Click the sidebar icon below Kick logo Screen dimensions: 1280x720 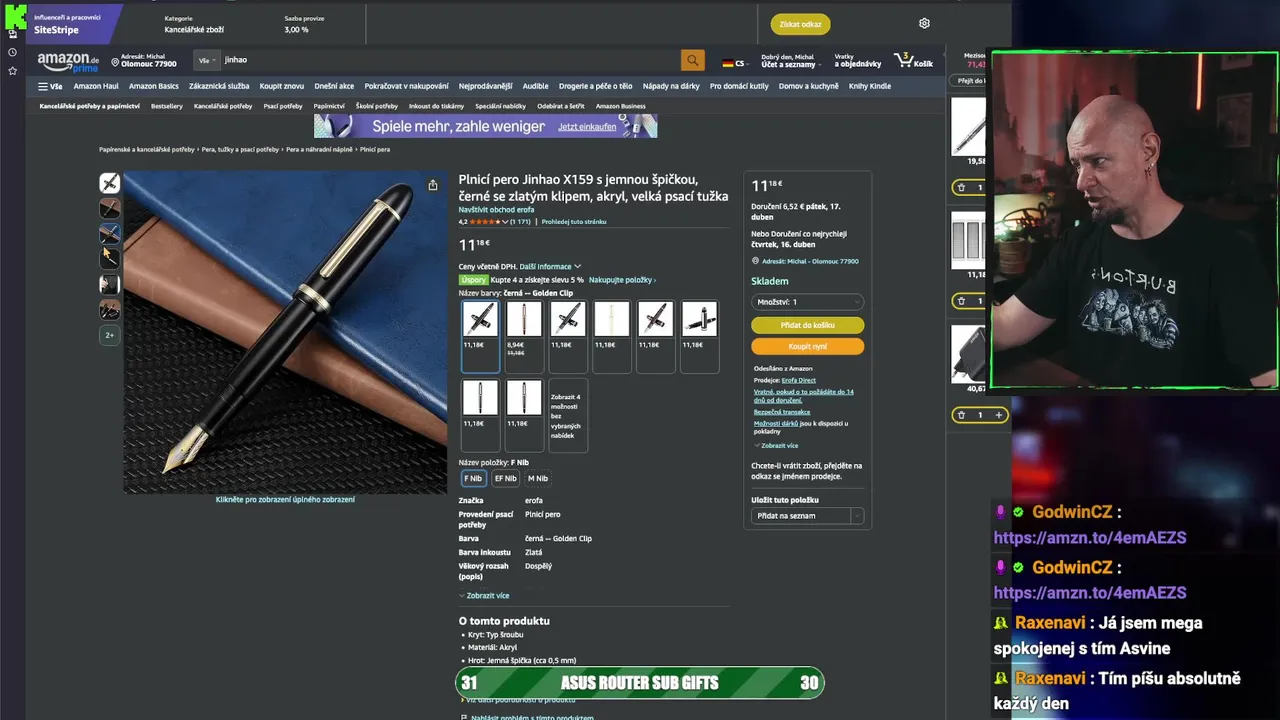[12, 34]
